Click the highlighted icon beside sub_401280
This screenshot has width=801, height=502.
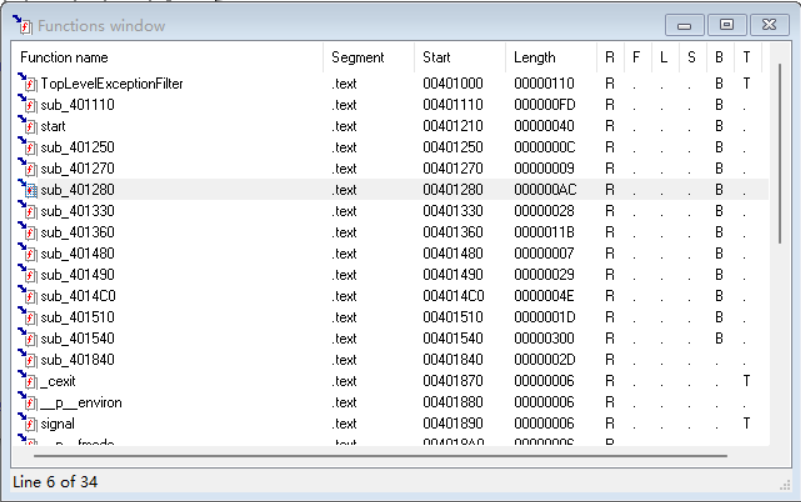(x=28, y=189)
